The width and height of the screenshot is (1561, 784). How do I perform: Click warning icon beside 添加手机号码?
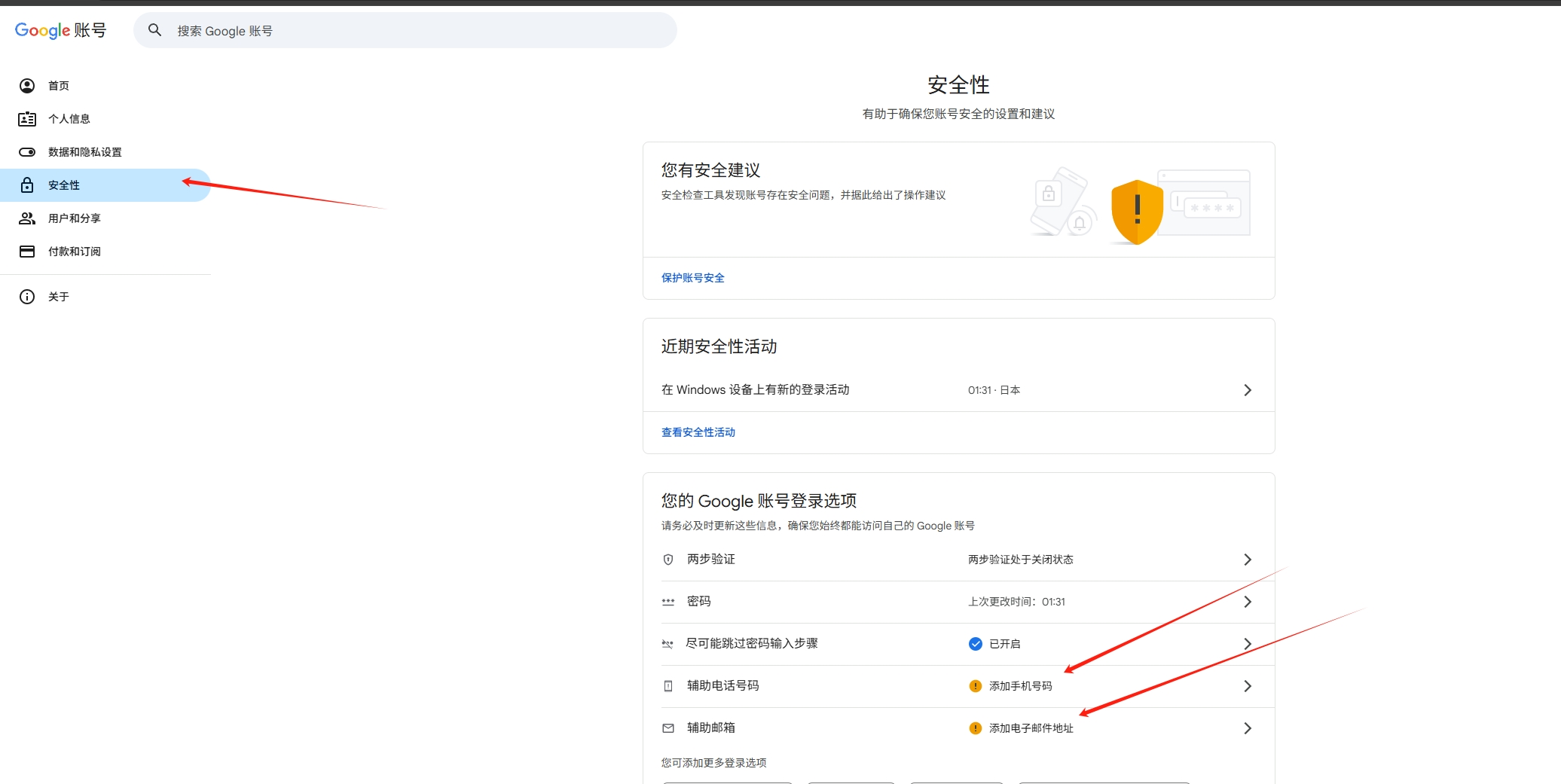(976, 686)
